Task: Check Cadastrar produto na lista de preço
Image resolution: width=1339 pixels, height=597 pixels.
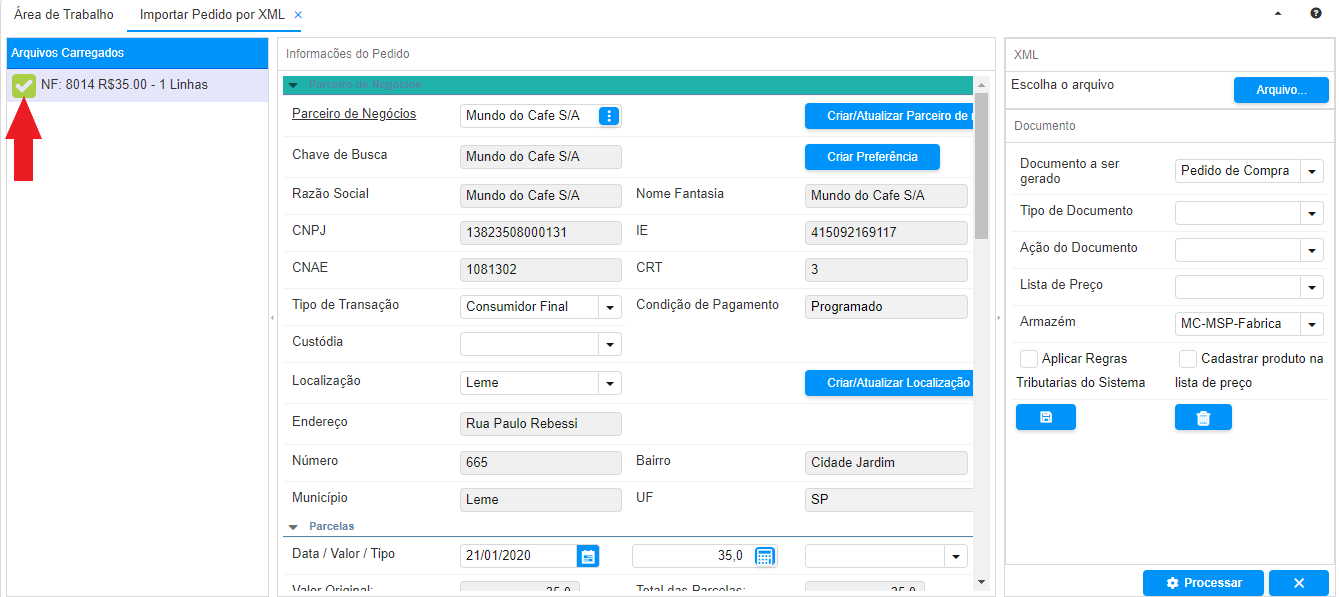Action: pos(1188,358)
